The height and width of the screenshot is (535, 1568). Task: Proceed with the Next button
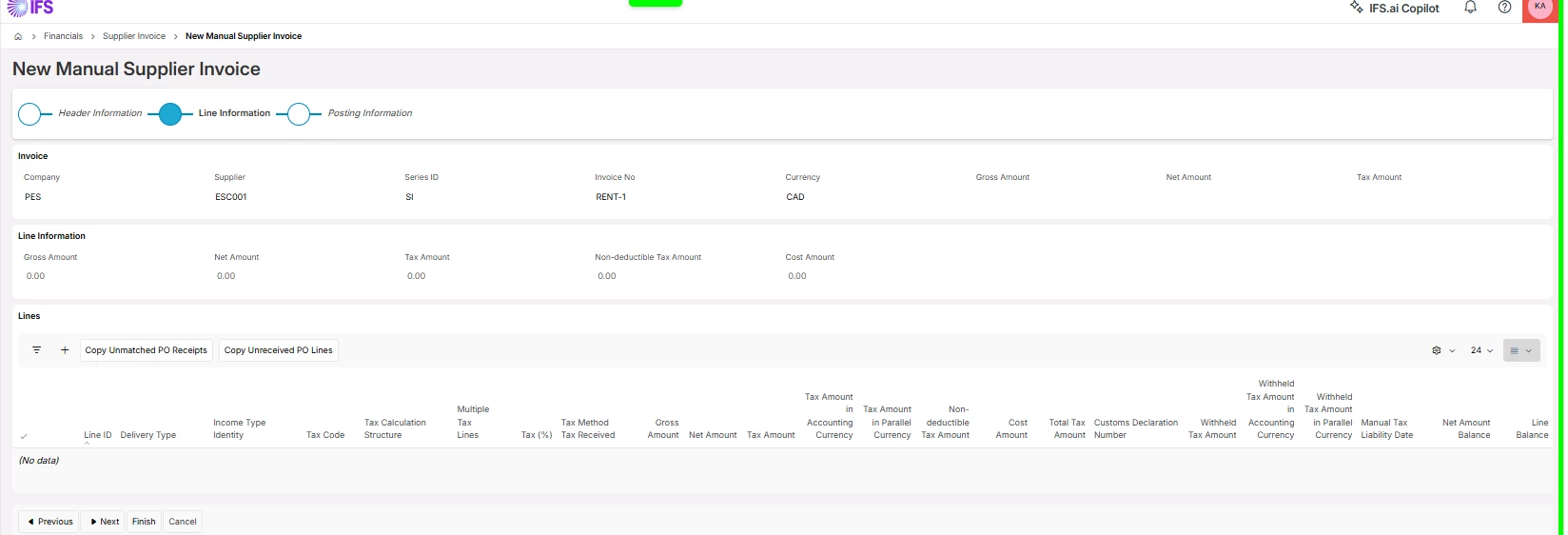point(104,522)
